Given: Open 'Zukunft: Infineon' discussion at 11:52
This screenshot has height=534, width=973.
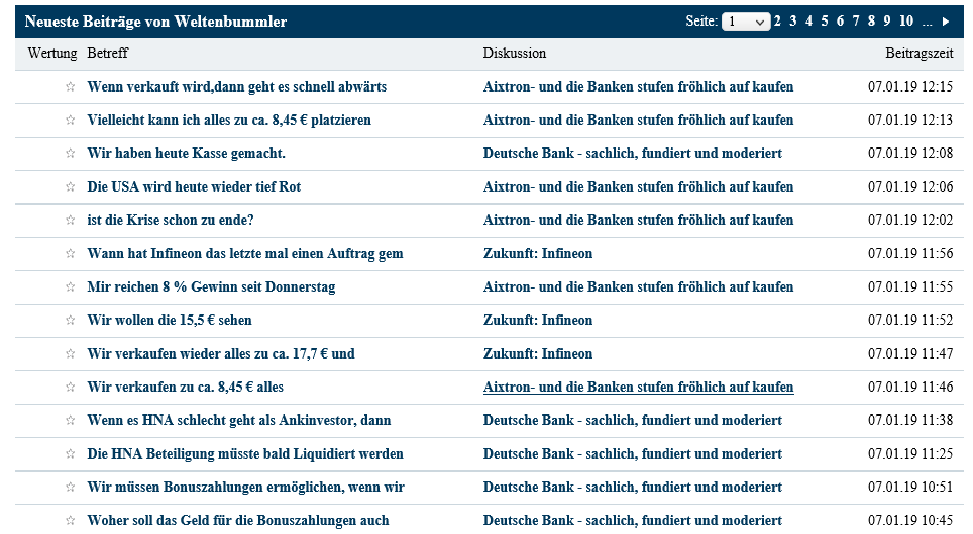Looking at the screenshot, I should coord(537,320).
